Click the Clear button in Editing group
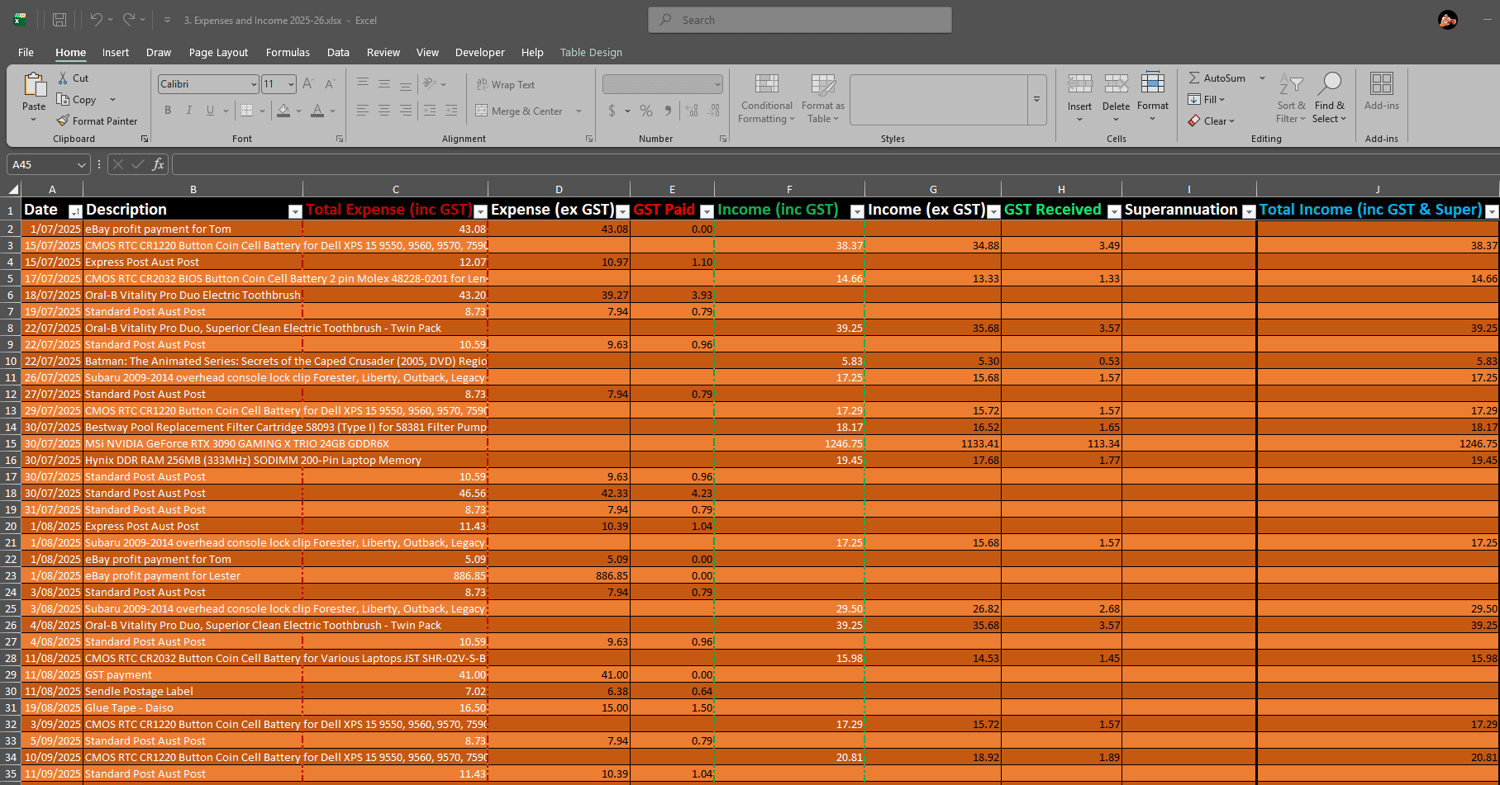The width and height of the screenshot is (1500, 785). coord(1211,121)
